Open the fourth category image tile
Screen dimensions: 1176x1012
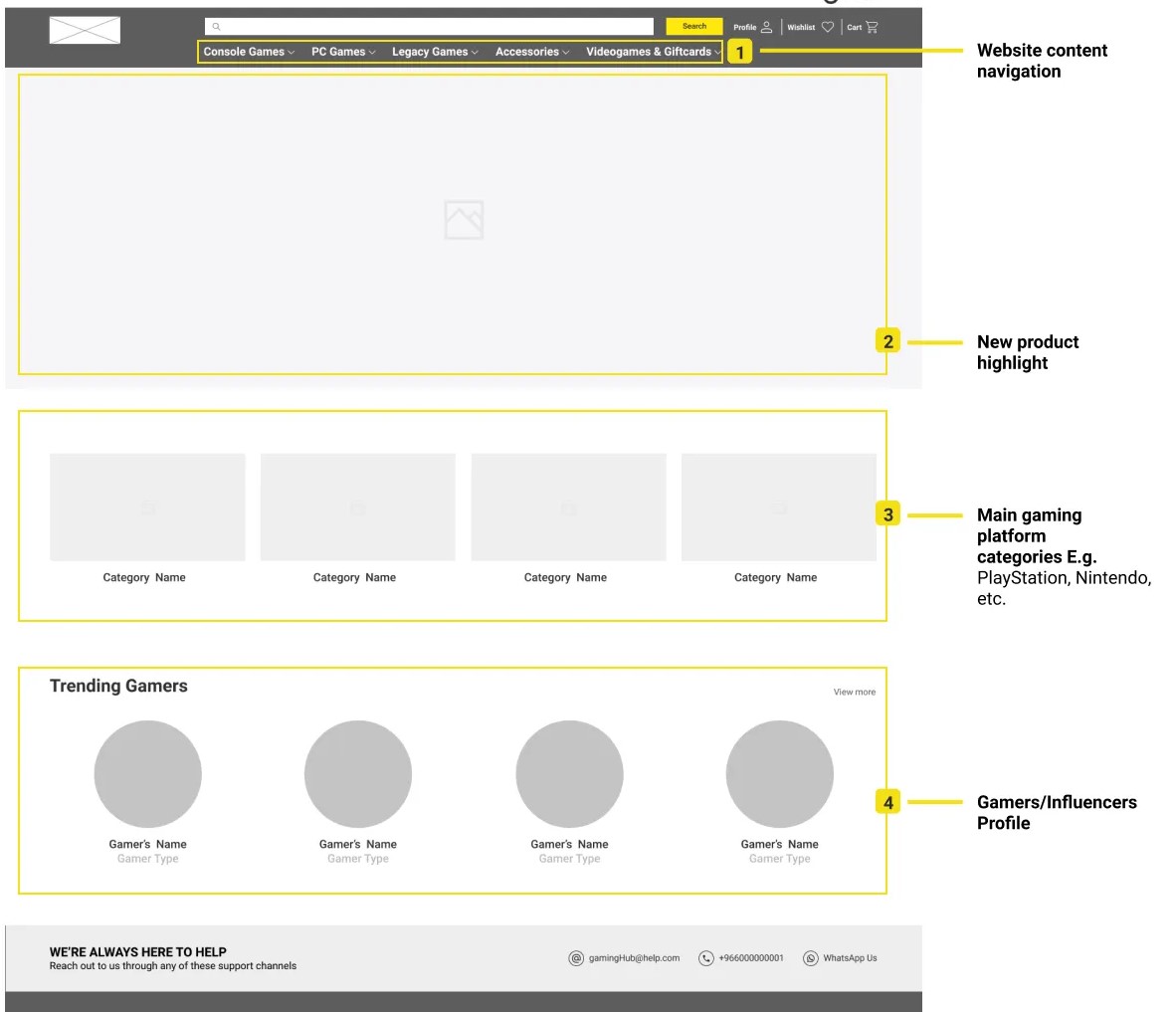[x=778, y=507]
